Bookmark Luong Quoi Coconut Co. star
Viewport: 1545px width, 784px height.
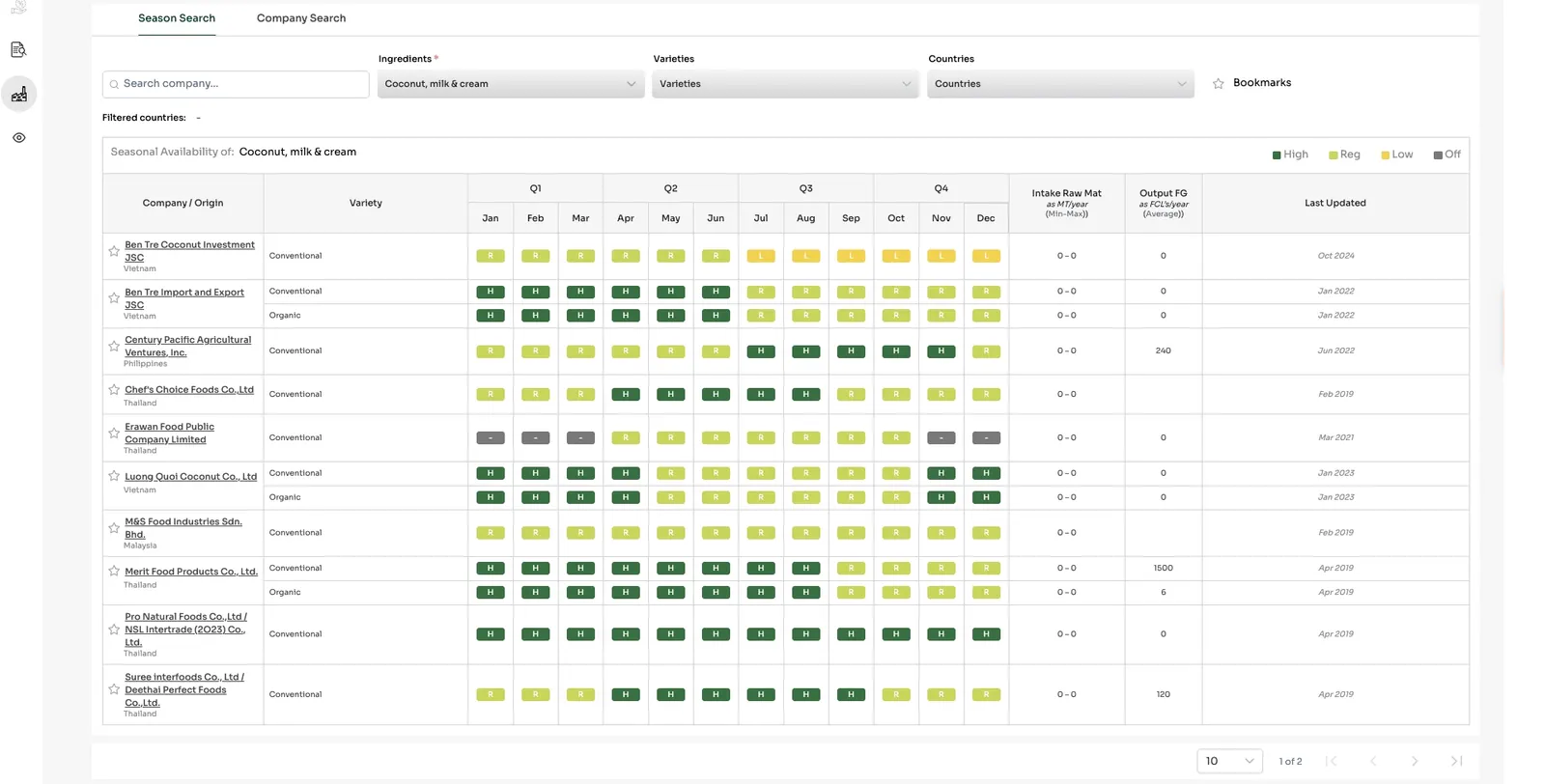pyautogui.click(x=114, y=476)
